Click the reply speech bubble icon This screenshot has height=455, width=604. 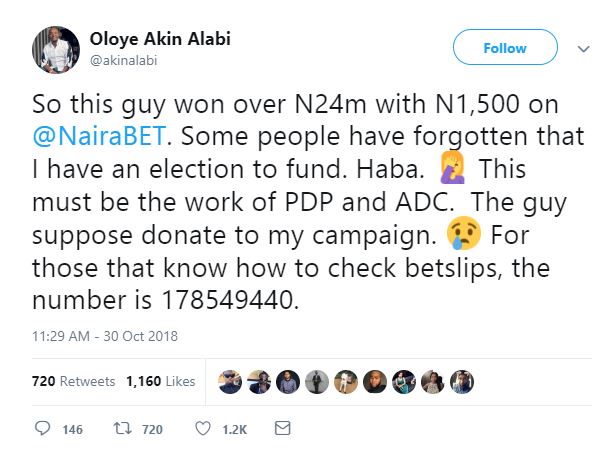click(42, 428)
